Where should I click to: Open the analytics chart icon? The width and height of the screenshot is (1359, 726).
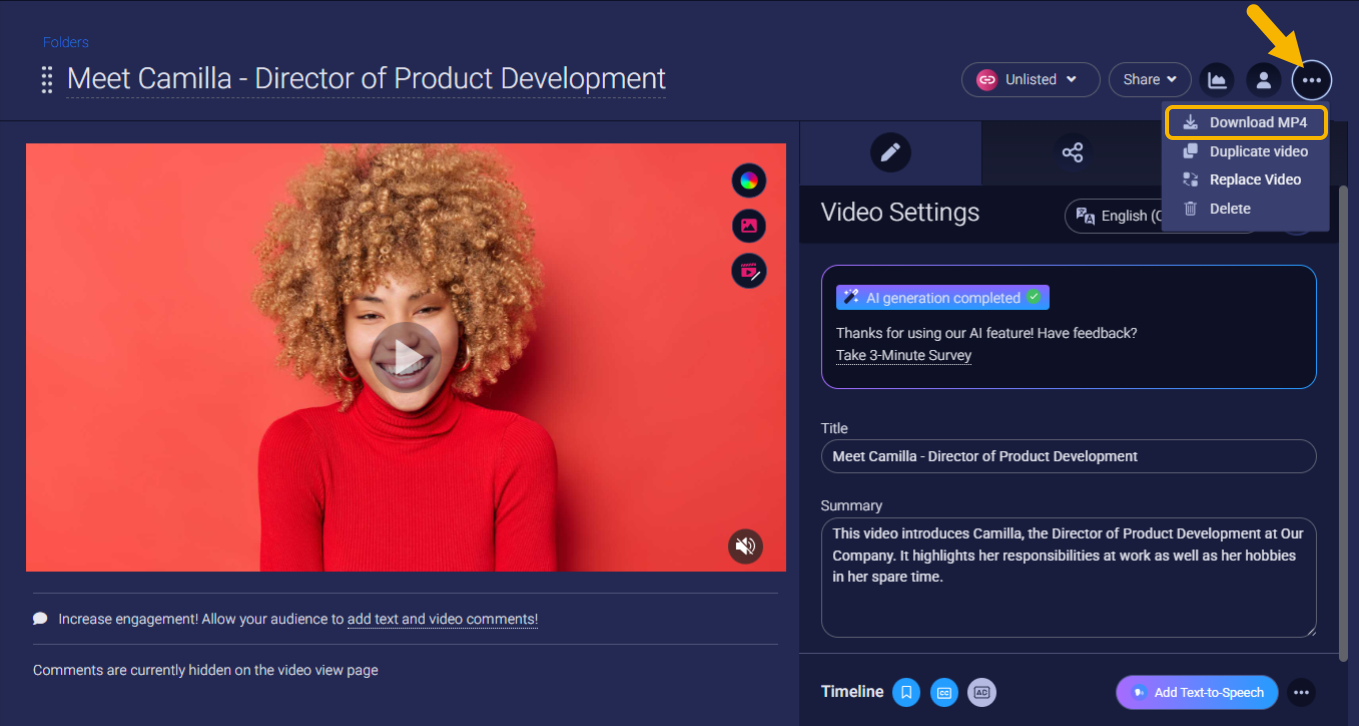pos(1217,80)
